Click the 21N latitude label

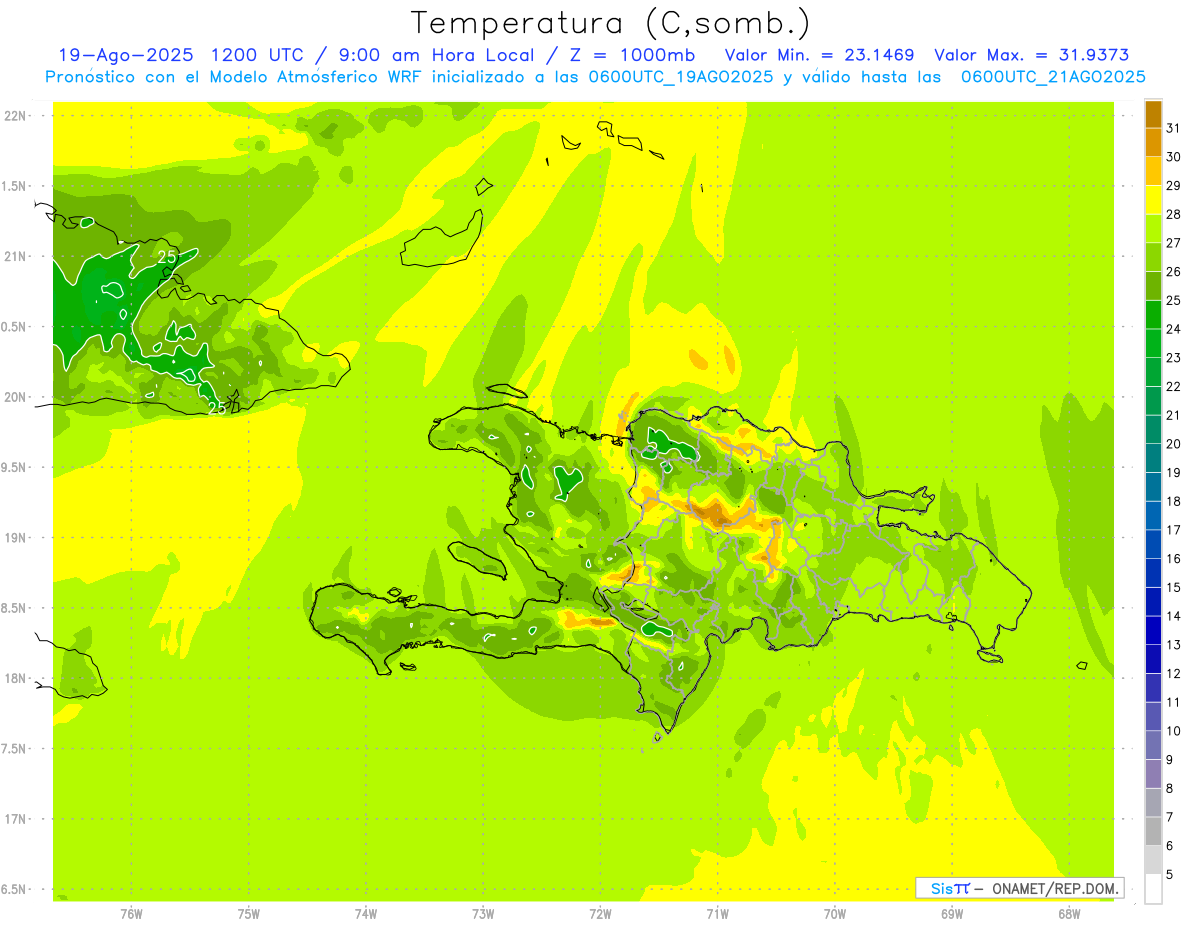pyautogui.click(x=16, y=256)
